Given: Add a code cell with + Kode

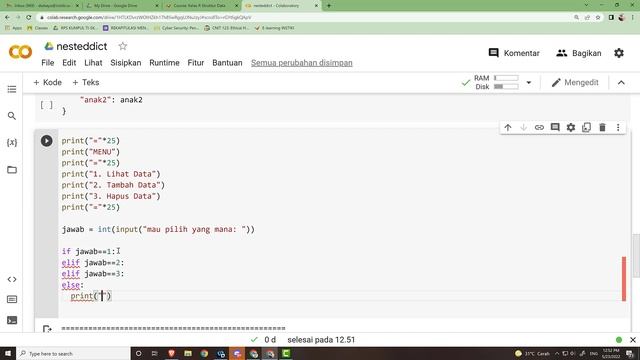Looking at the screenshot, I should [47, 82].
